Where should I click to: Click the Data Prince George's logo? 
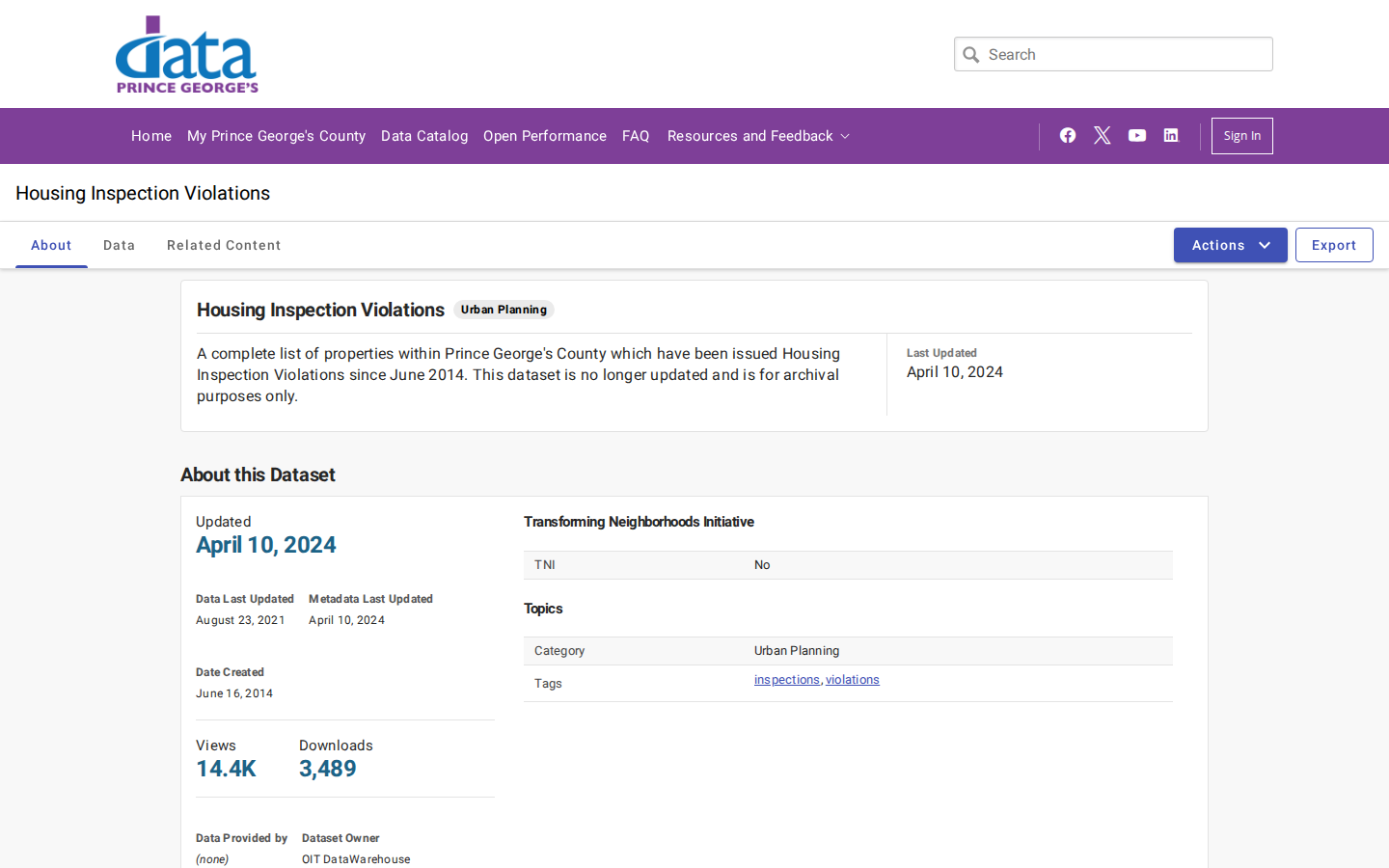click(187, 54)
